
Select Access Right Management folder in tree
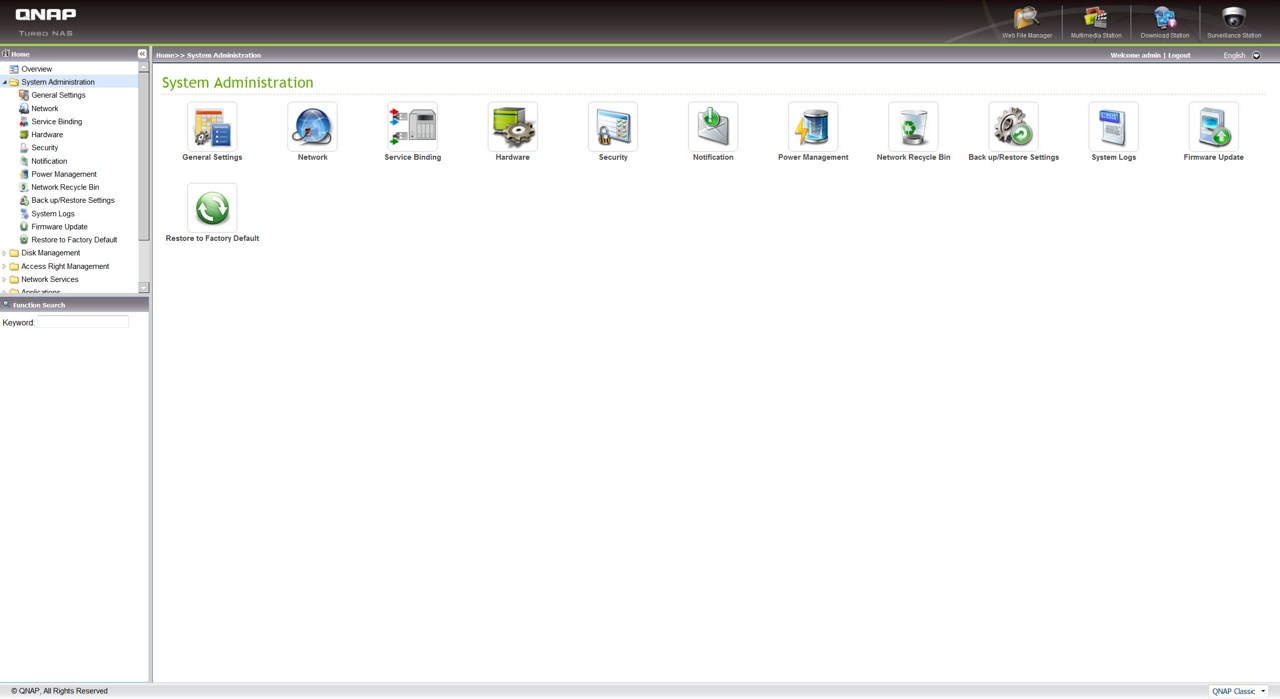(65, 266)
